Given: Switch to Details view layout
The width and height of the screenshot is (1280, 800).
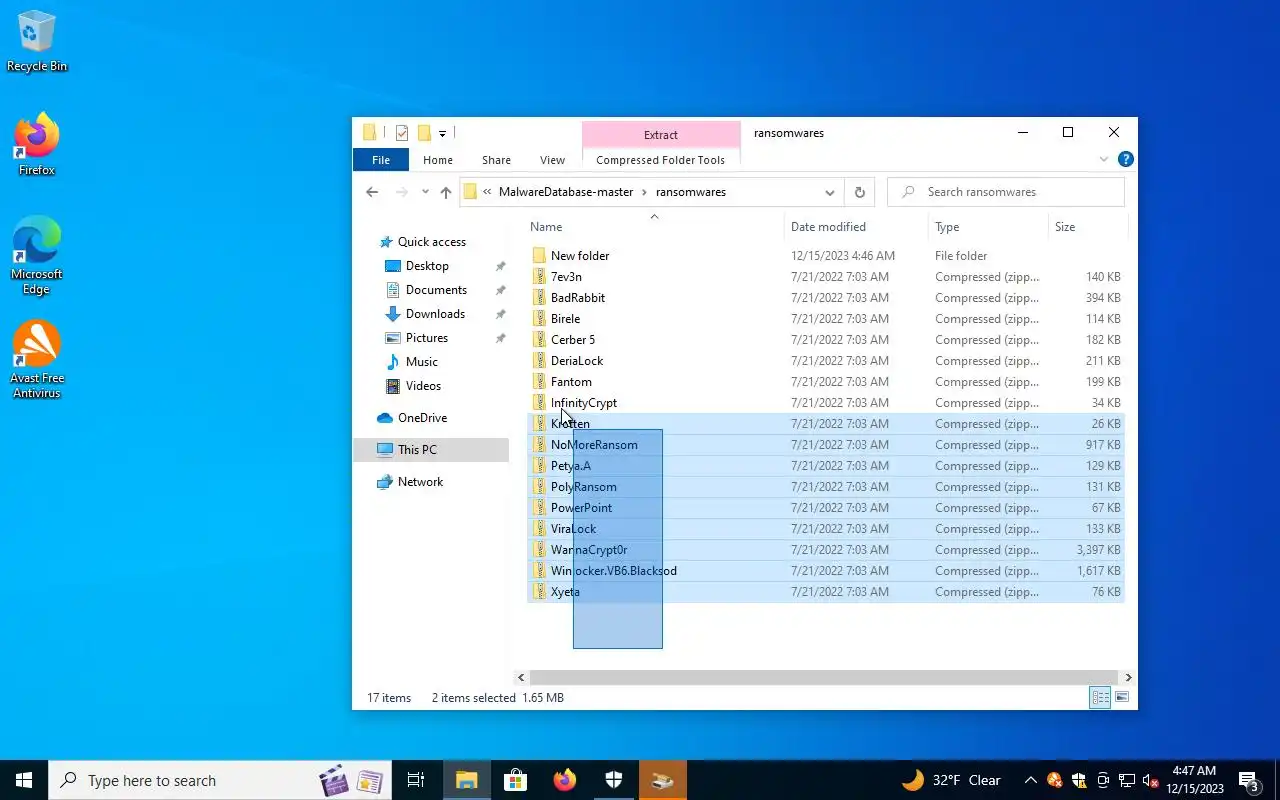Looking at the screenshot, I should (x=1100, y=698).
